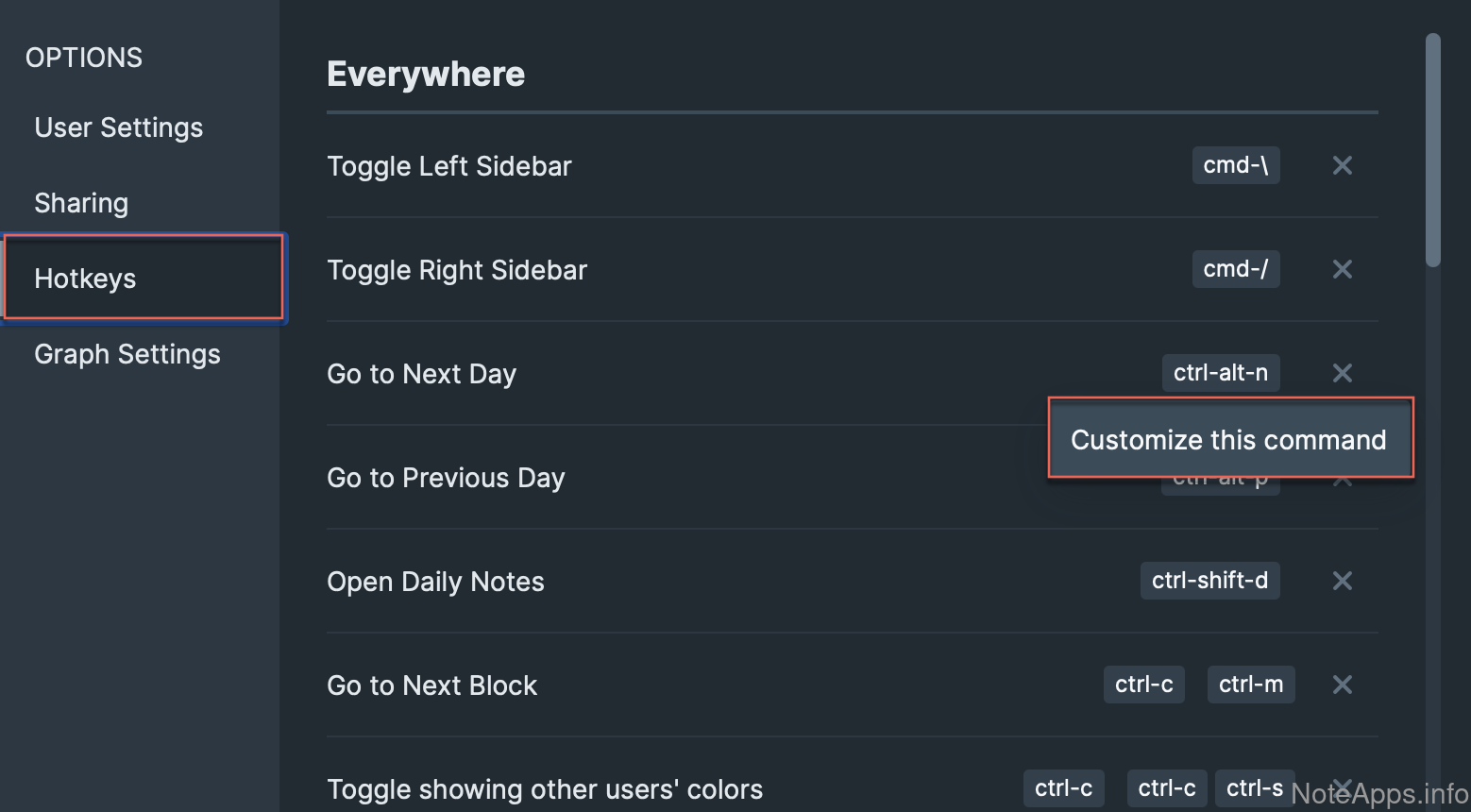Click the ctrl-m key badge

(1250, 685)
